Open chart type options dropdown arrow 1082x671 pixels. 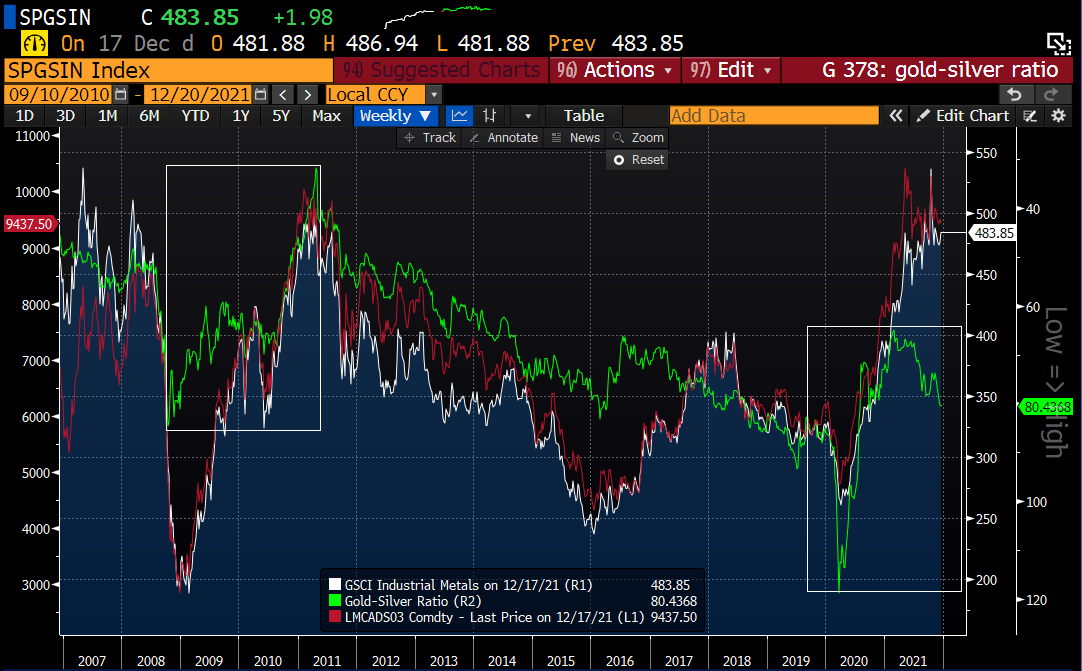(x=528, y=116)
